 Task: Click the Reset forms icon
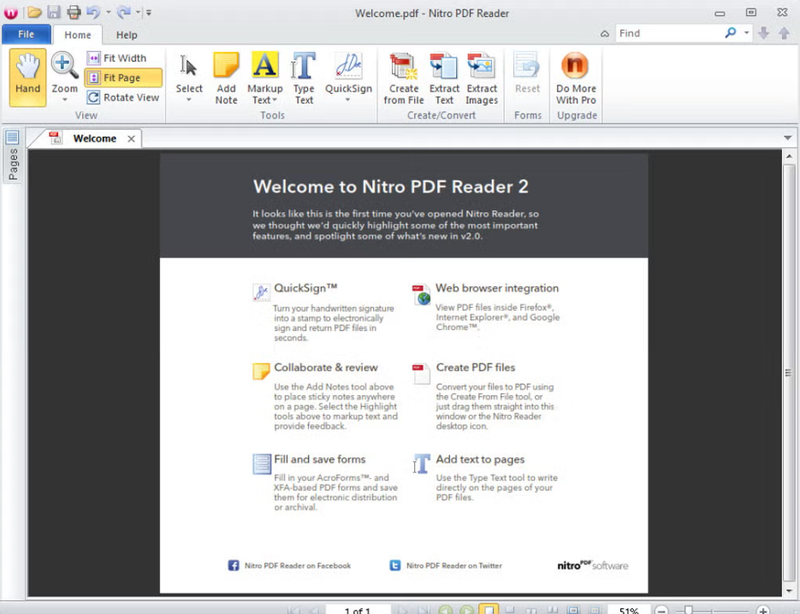click(527, 66)
